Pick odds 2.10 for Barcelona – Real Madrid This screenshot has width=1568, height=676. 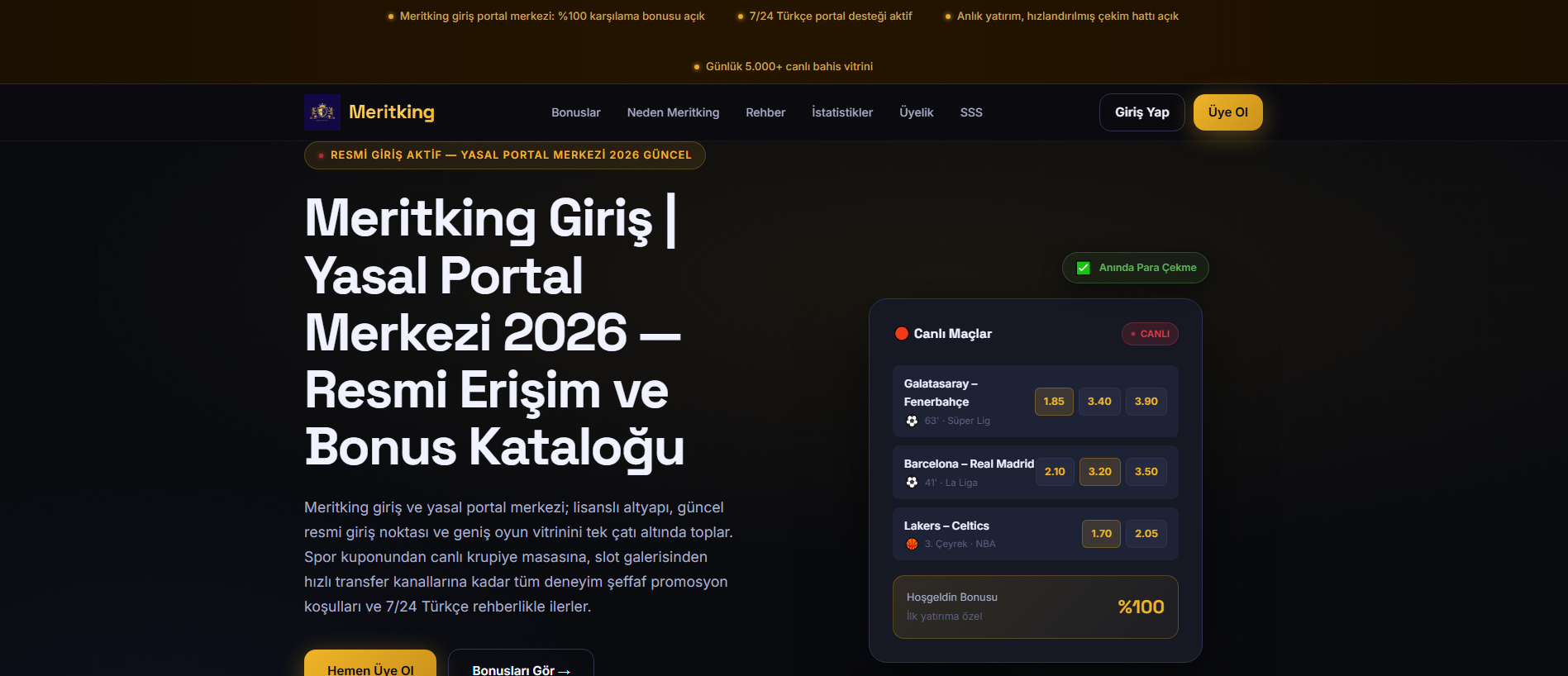(x=1055, y=472)
